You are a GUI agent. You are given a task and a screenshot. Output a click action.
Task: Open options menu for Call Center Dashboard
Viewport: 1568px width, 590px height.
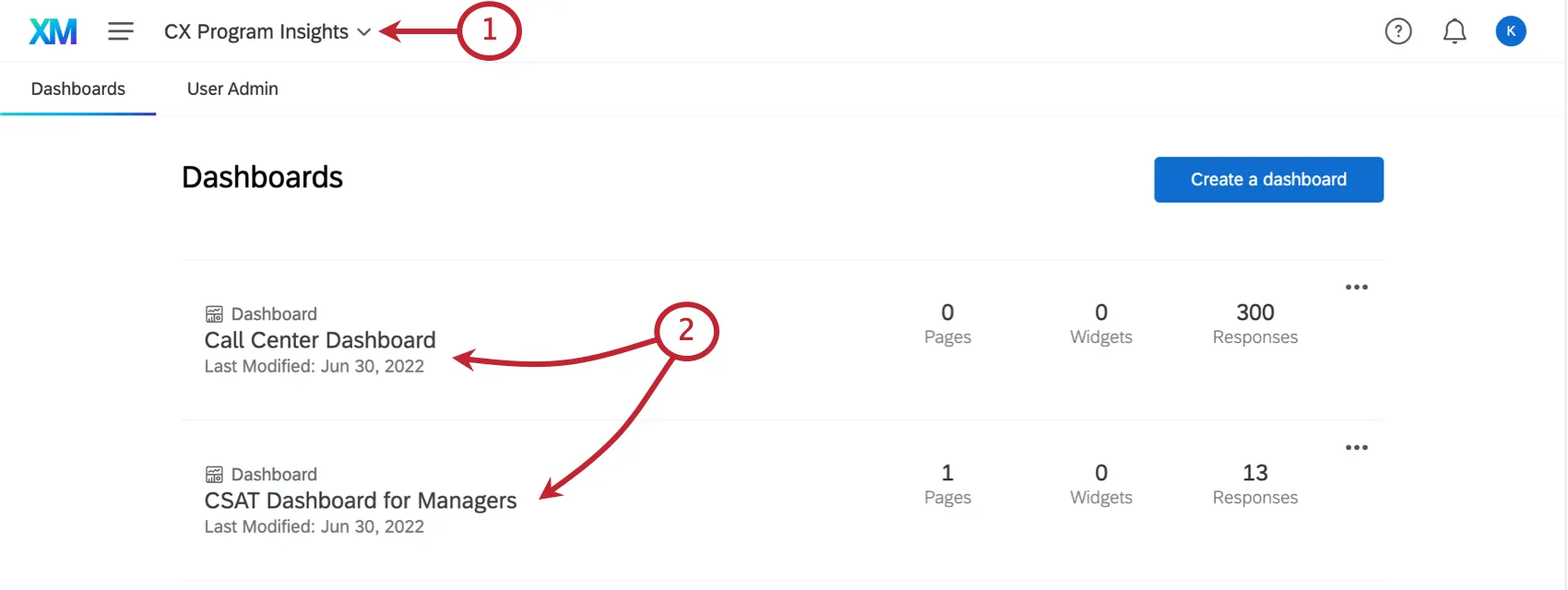(x=1357, y=287)
